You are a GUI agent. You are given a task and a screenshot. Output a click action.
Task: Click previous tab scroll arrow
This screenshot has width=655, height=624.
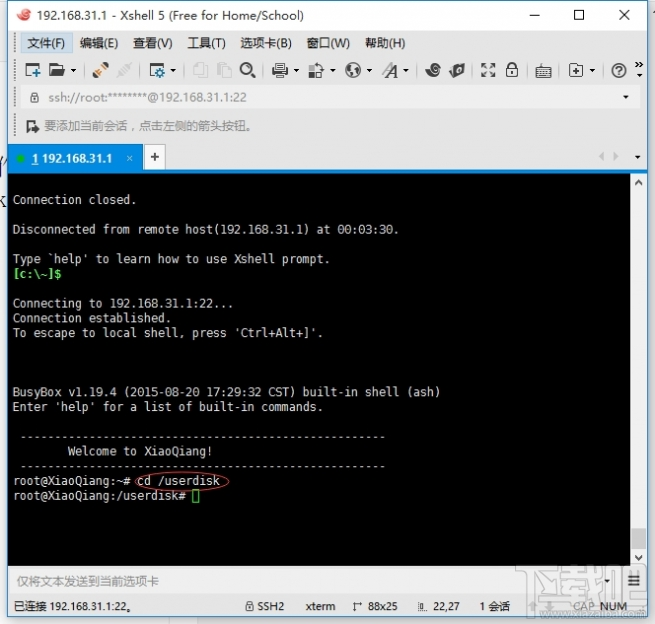tap(602, 157)
